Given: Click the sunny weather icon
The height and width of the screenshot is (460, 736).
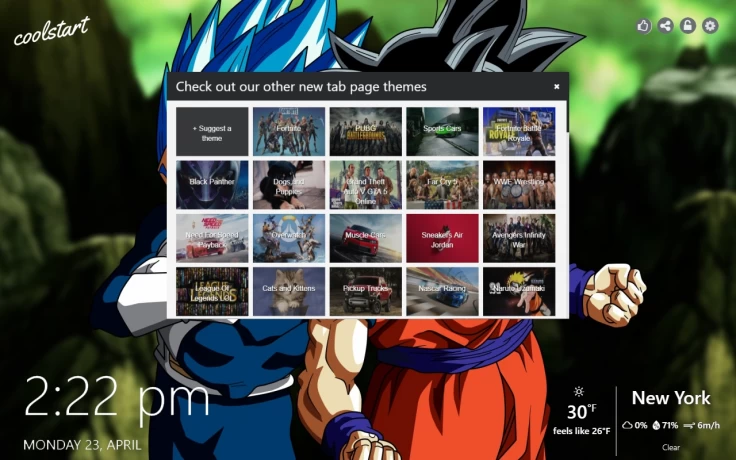Looking at the screenshot, I should tap(579, 391).
